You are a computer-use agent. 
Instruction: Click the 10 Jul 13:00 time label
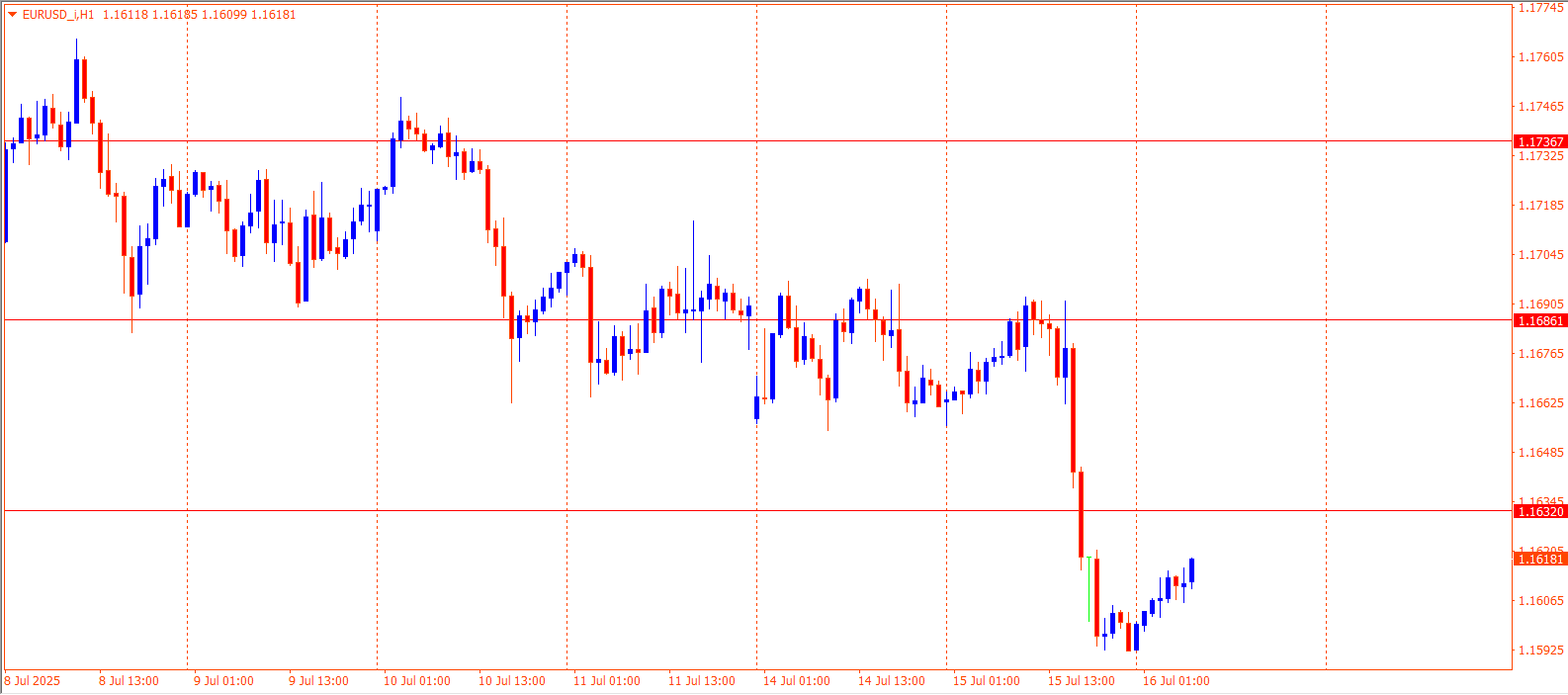click(x=512, y=681)
